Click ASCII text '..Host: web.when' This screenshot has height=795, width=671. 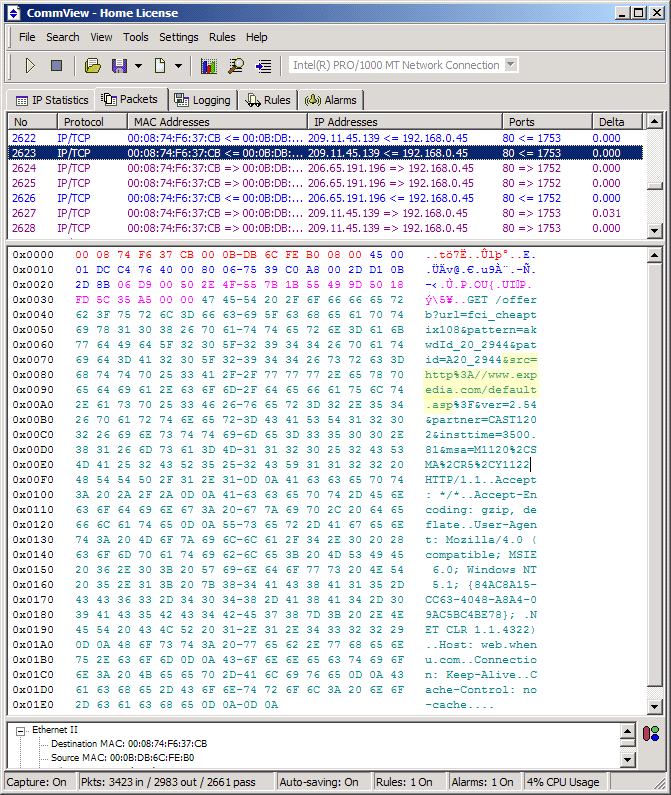pos(480,644)
